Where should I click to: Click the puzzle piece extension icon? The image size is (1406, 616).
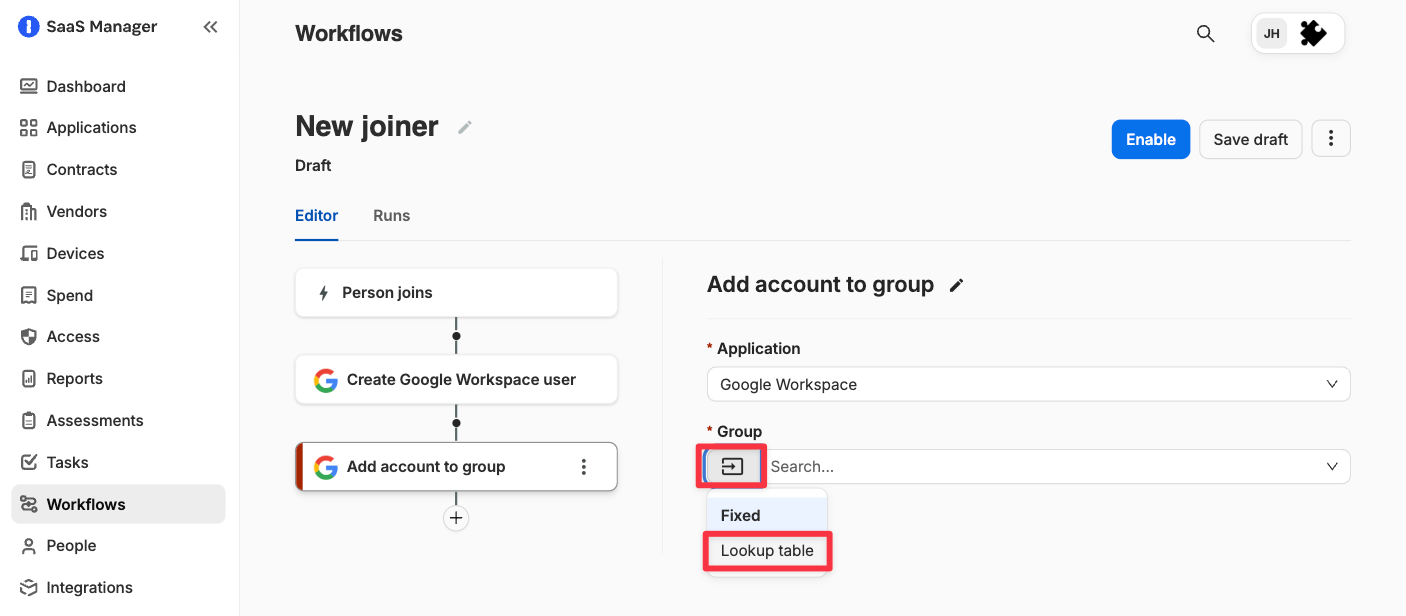coord(1313,34)
